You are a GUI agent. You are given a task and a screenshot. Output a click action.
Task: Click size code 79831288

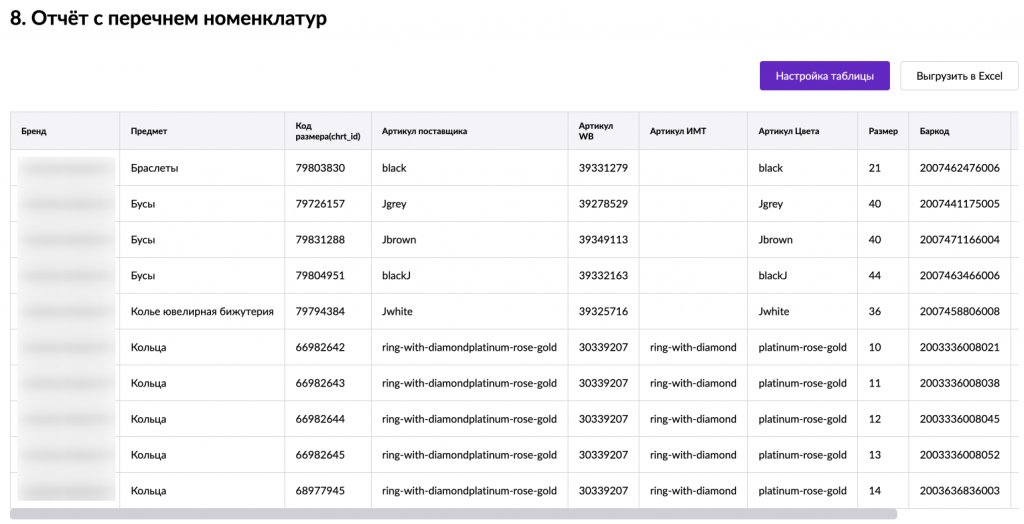(320, 240)
